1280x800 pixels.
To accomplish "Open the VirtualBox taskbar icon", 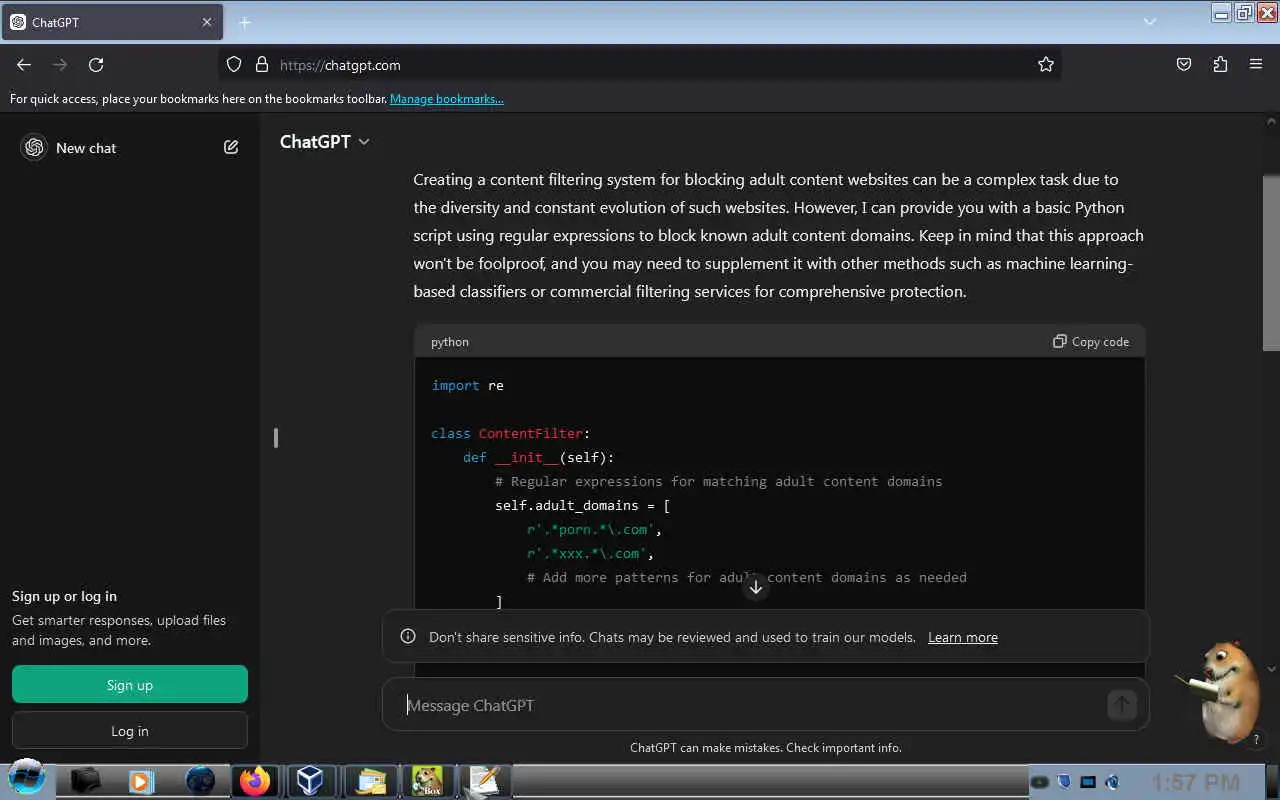I will click(310, 780).
